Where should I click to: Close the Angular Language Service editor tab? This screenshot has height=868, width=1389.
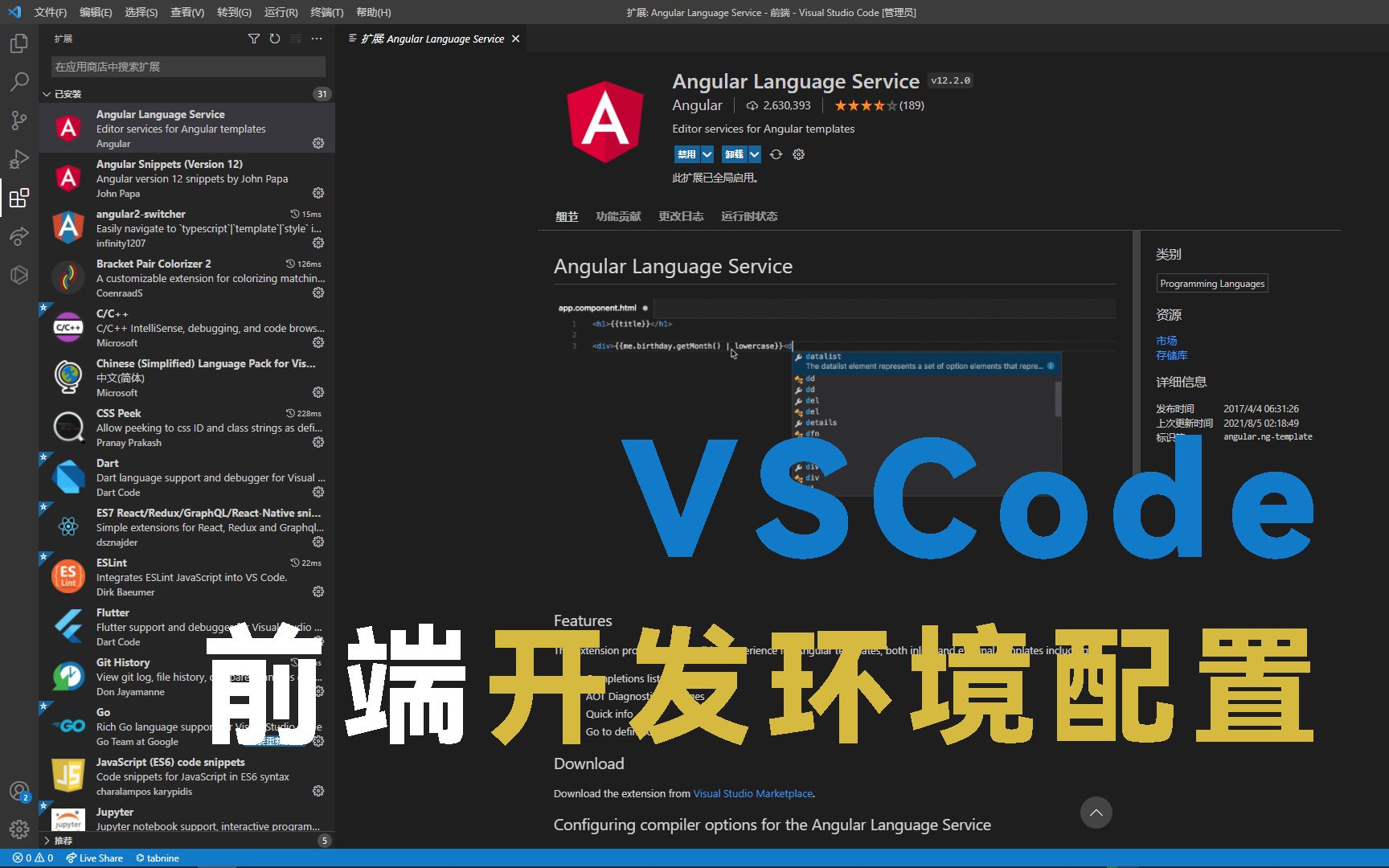click(x=516, y=39)
